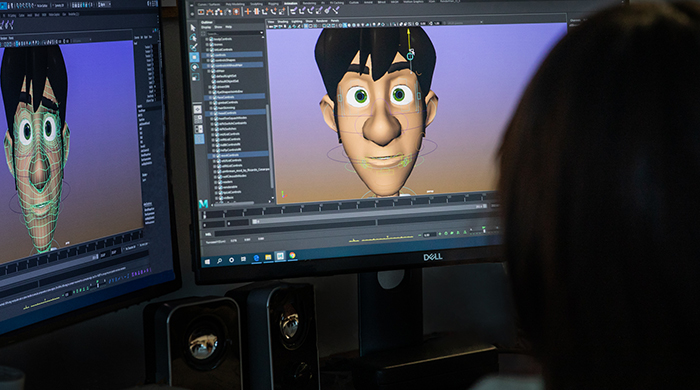Click the Set Key Scale shelf icon
Image resolution: width=700 pixels, height=390 pixels.
(282, 12)
